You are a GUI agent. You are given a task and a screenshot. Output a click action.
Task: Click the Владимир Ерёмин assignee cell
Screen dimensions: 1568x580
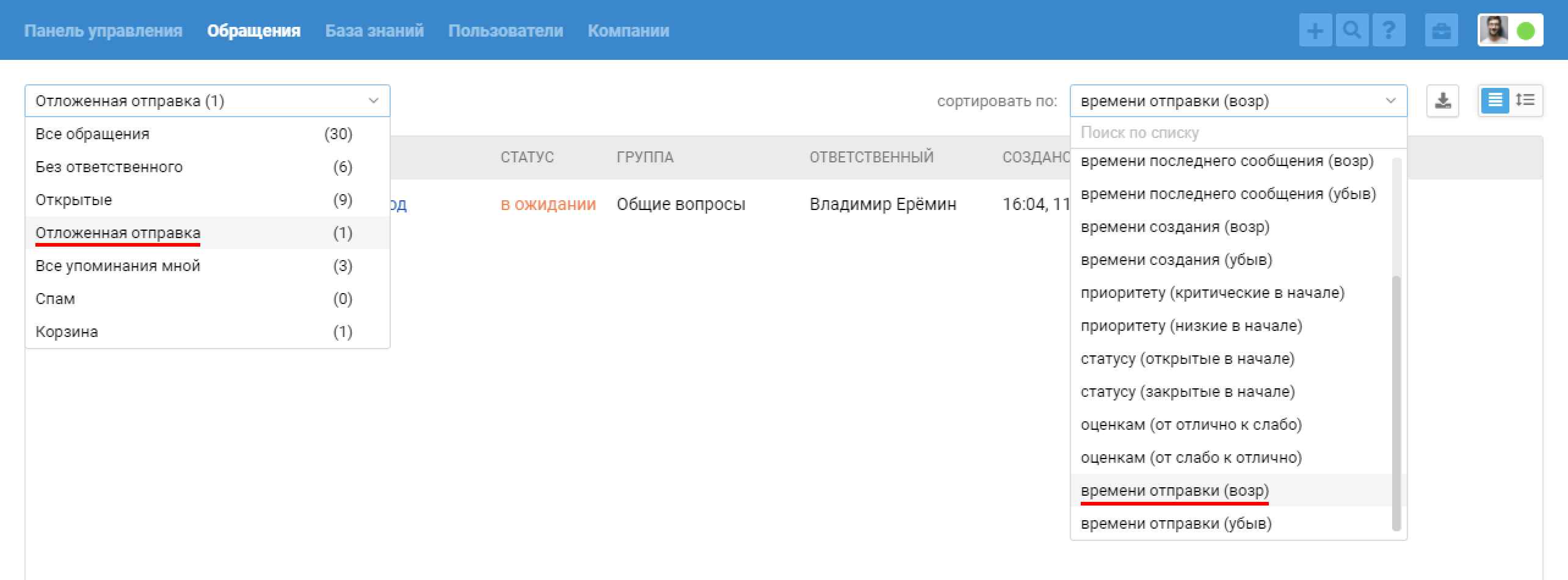(883, 204)
